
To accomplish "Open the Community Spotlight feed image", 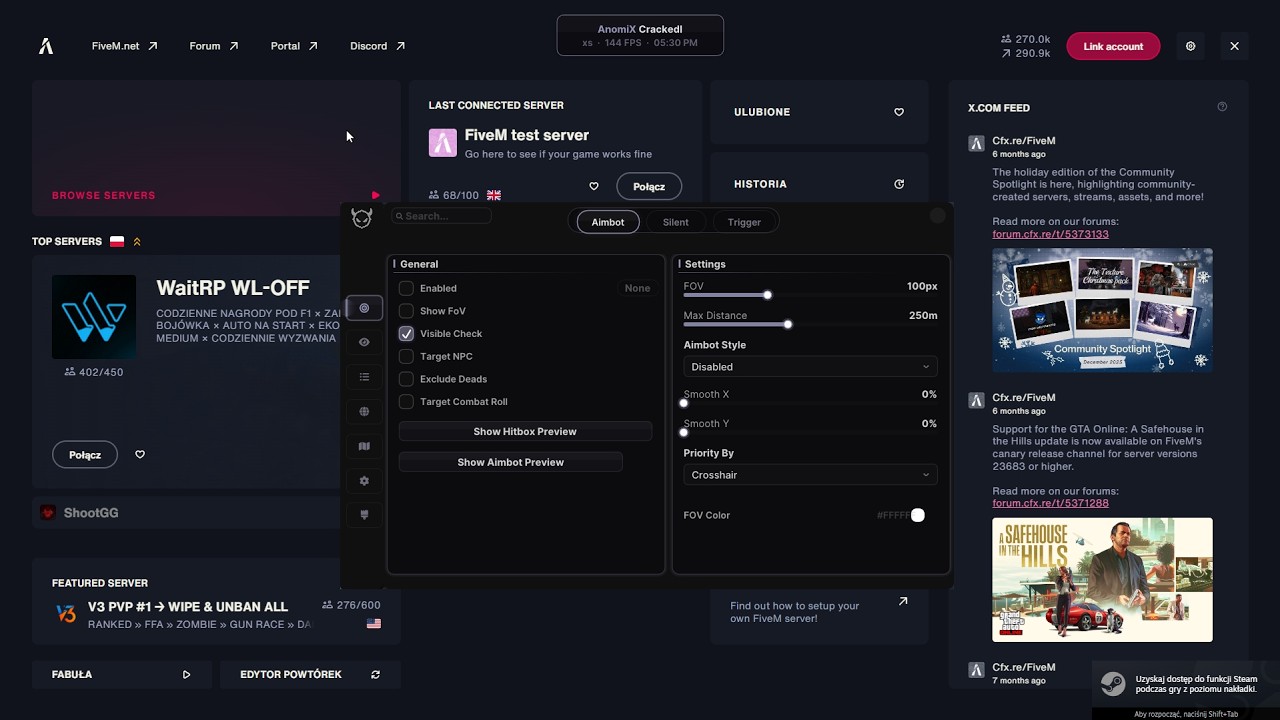I will (x=1102, y=310).
